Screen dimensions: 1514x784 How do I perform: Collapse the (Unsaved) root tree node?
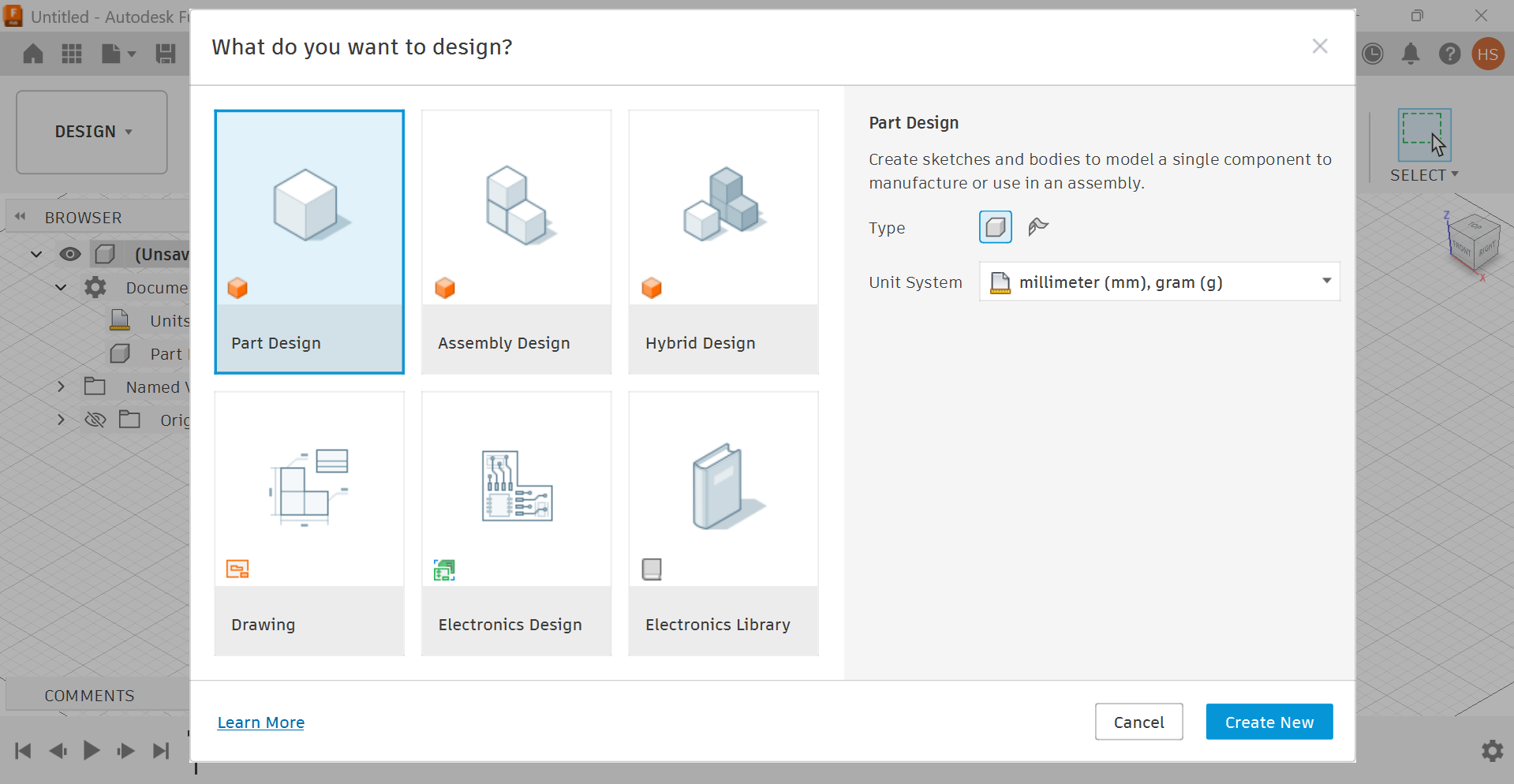pos(36,254)
